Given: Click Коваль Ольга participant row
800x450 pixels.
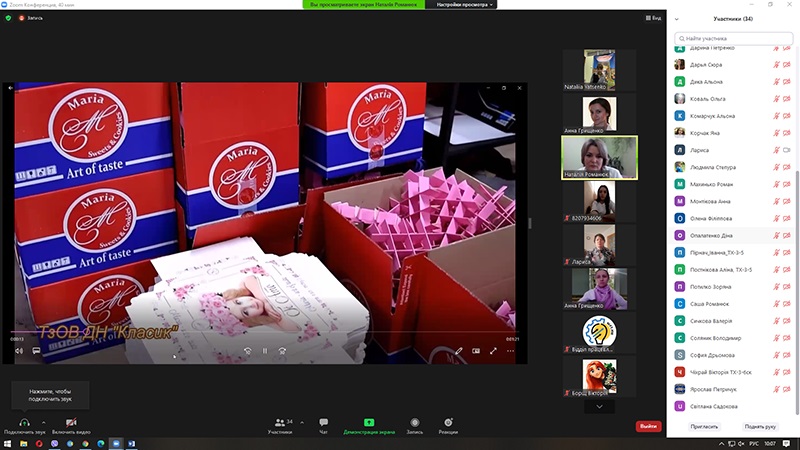Looking at the screenshot, I should [x=733, y=98].
